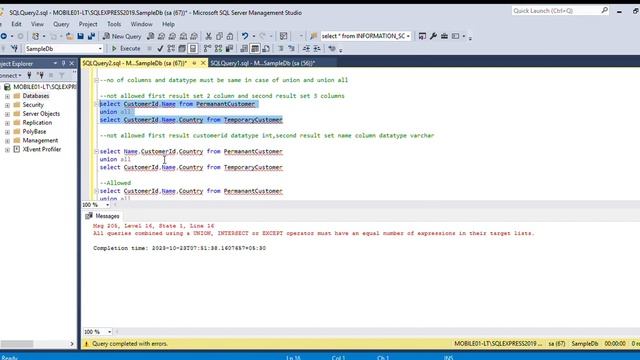Open the Tools menu
This screenshot has height=360, width=640.
pyautogui.click(x=114, y=24)
